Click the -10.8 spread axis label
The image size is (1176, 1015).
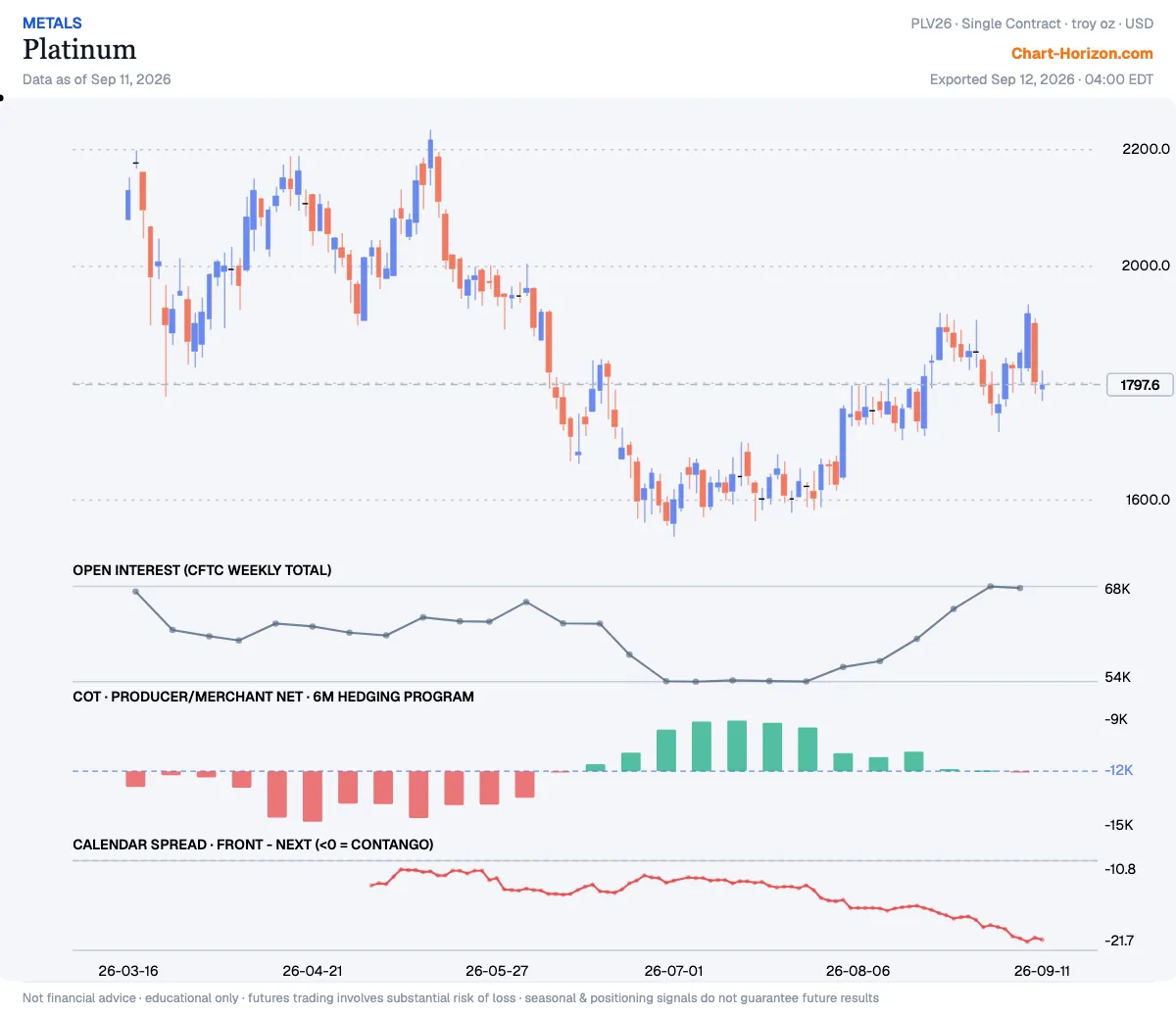click(x=1120, y=869)
